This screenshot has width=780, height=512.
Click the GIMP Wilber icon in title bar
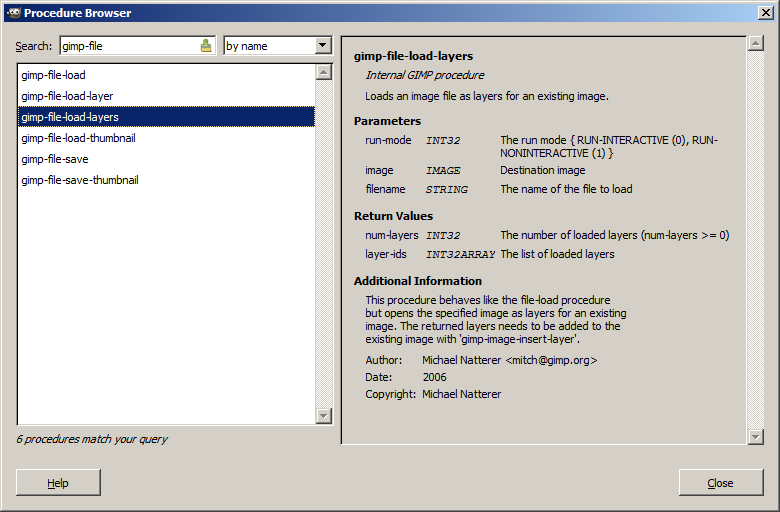coord(14,13)
